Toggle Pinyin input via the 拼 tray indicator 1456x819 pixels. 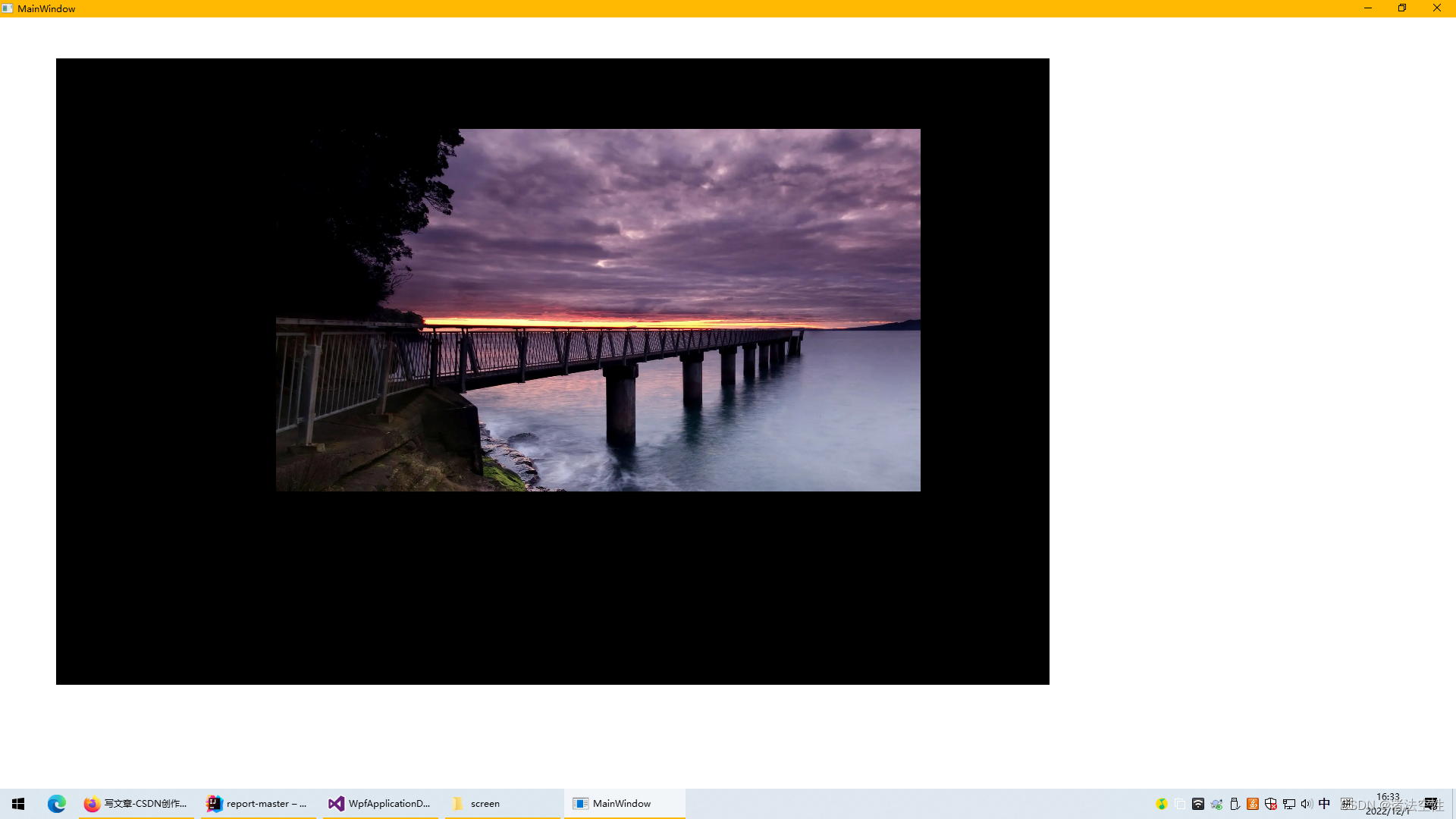(x=1347, y=803)
